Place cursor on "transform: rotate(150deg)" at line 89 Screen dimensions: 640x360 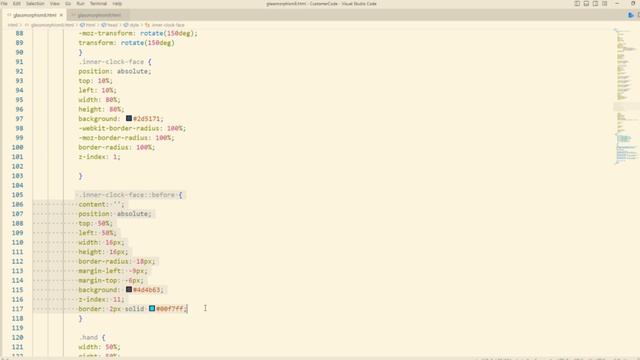[x=127, y=42]
